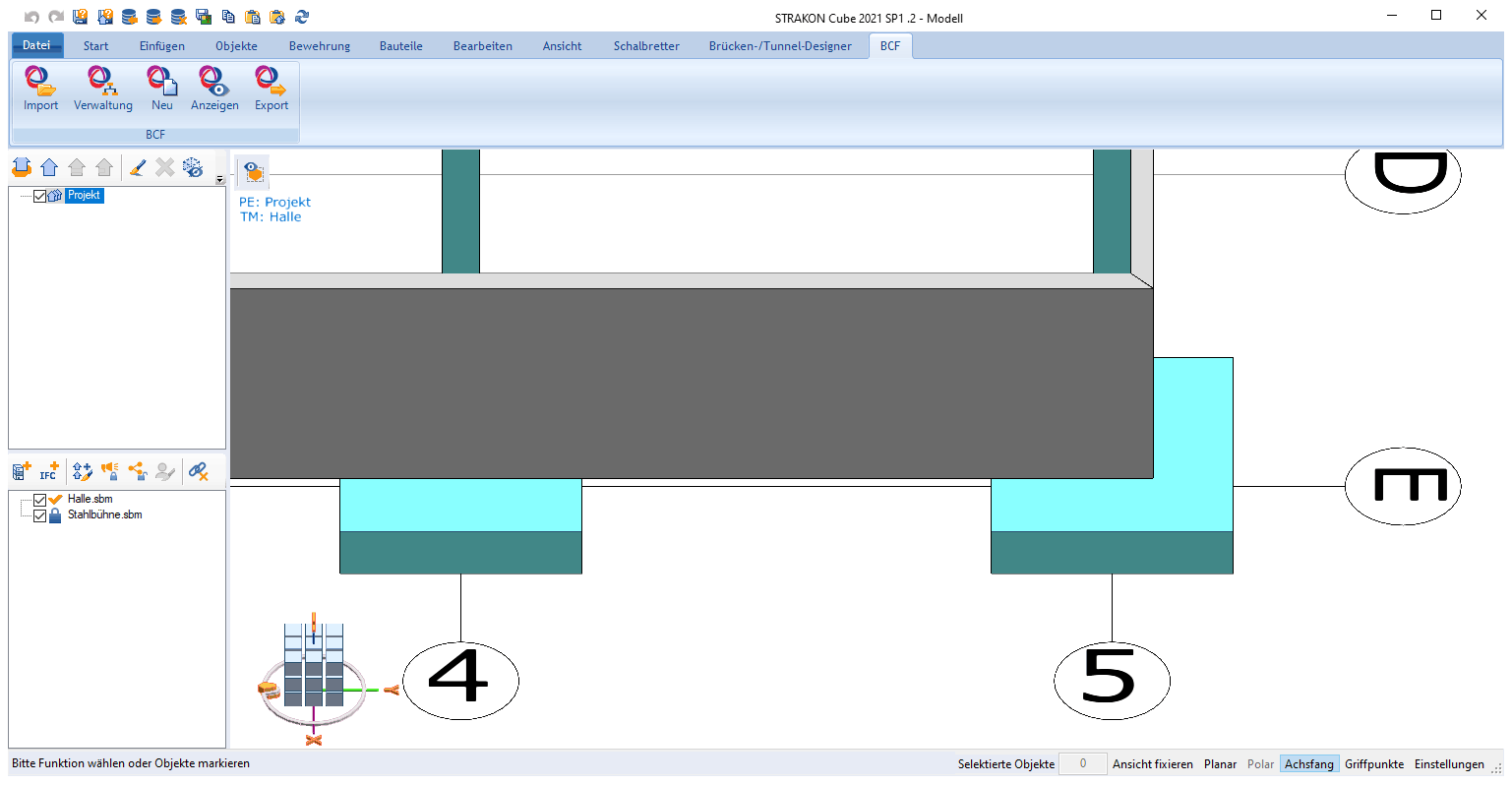Toggle the Halle.sbm checkbox
1512x785 pixels.
[x=40, y=500]
